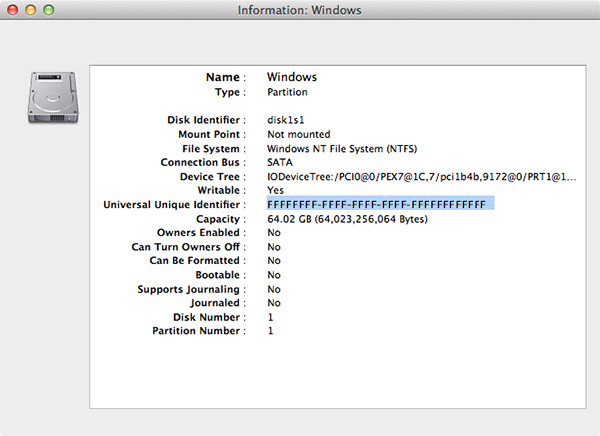Click the Type Partition value
The height and width of the screenshot is (436, 600).
(287, 92)
